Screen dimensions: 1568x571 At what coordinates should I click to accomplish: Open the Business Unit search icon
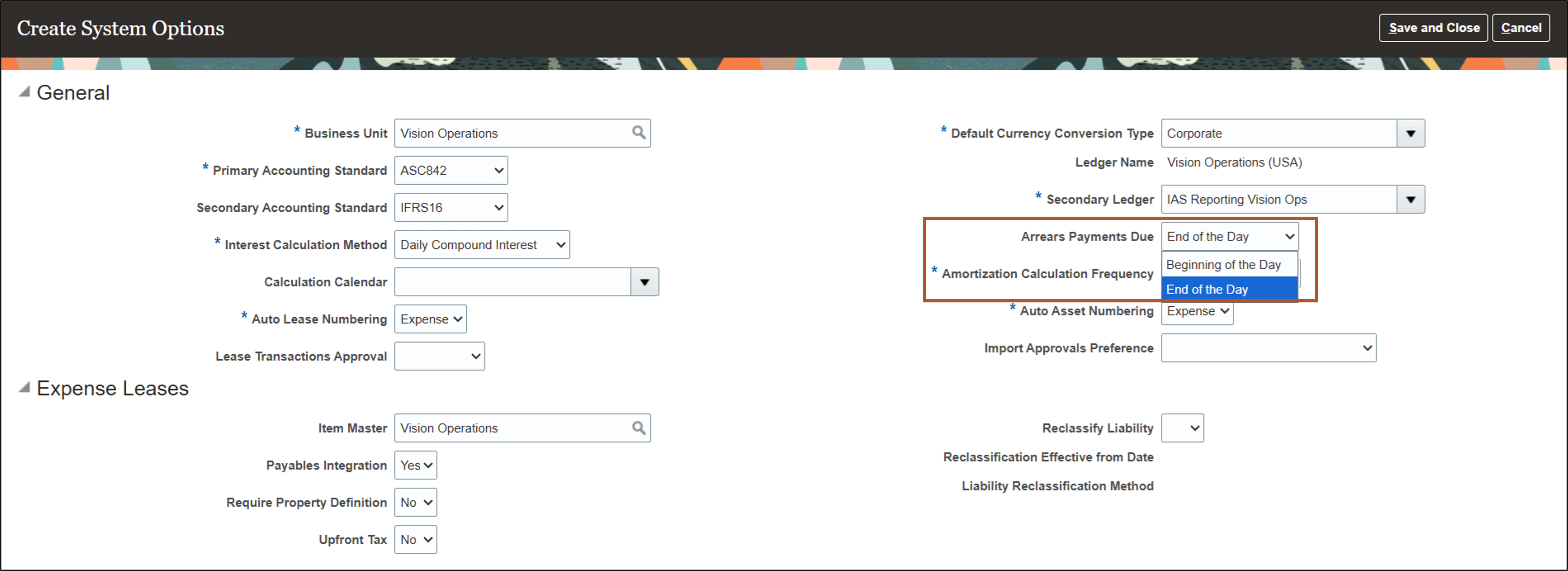[x=638, y=133]
